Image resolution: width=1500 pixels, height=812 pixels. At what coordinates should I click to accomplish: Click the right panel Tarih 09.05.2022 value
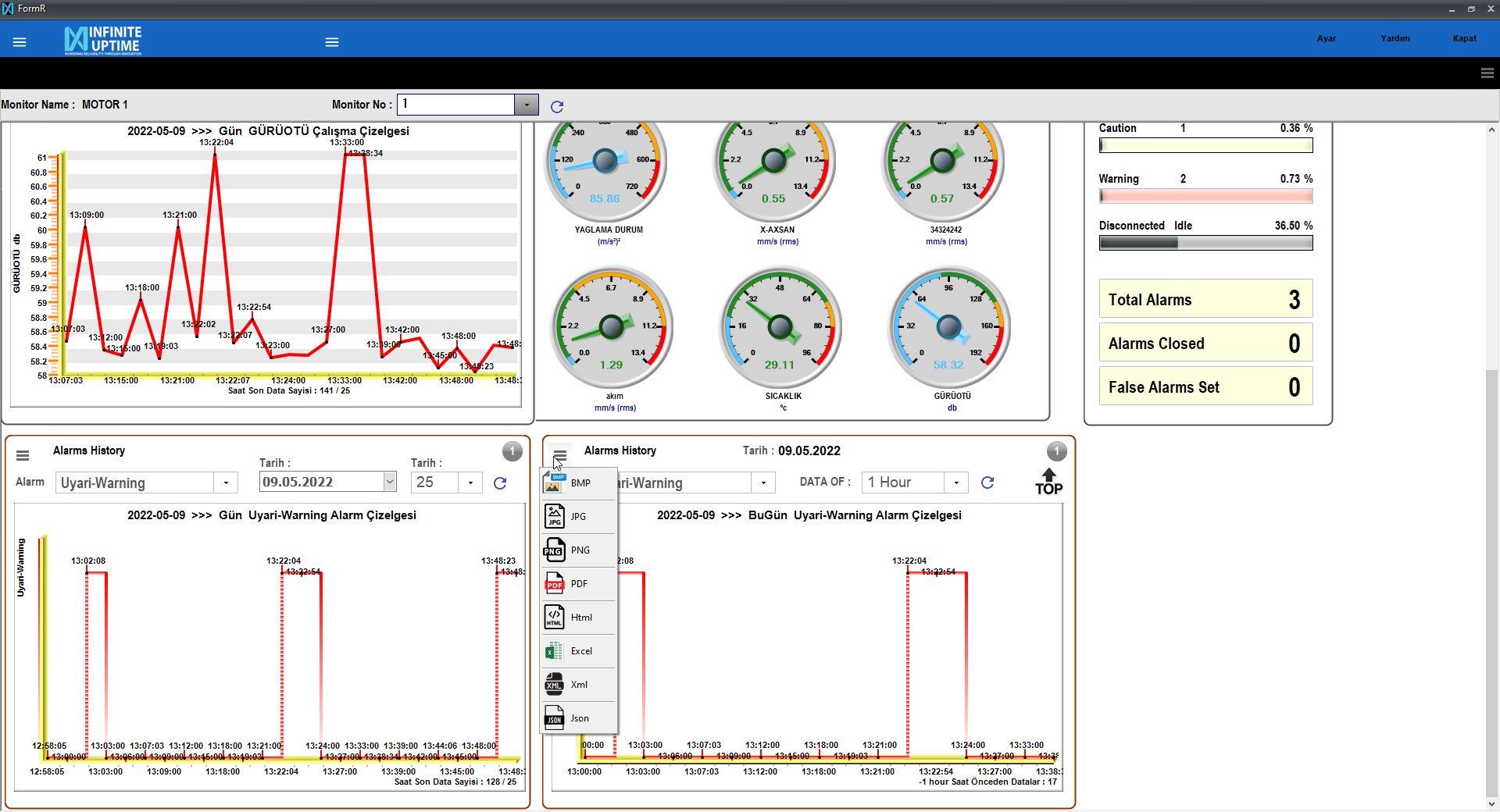809,451
